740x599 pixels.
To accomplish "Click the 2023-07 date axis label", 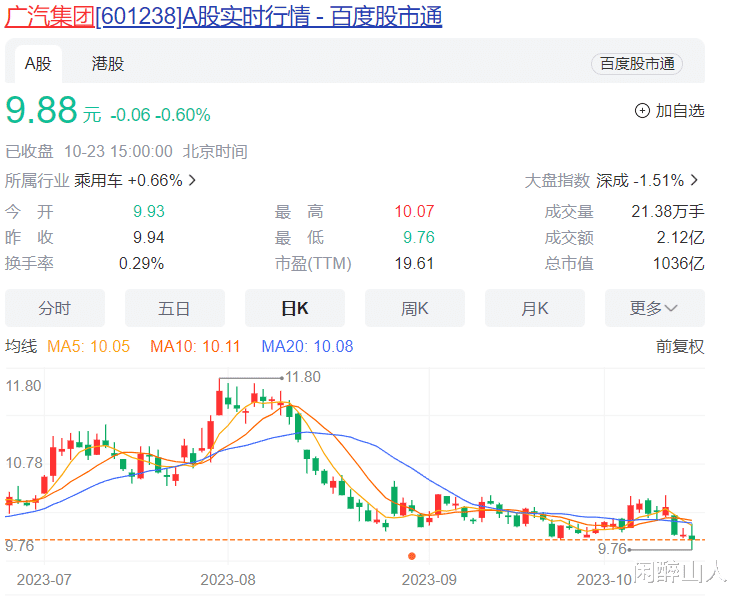I will coord(44,580).
